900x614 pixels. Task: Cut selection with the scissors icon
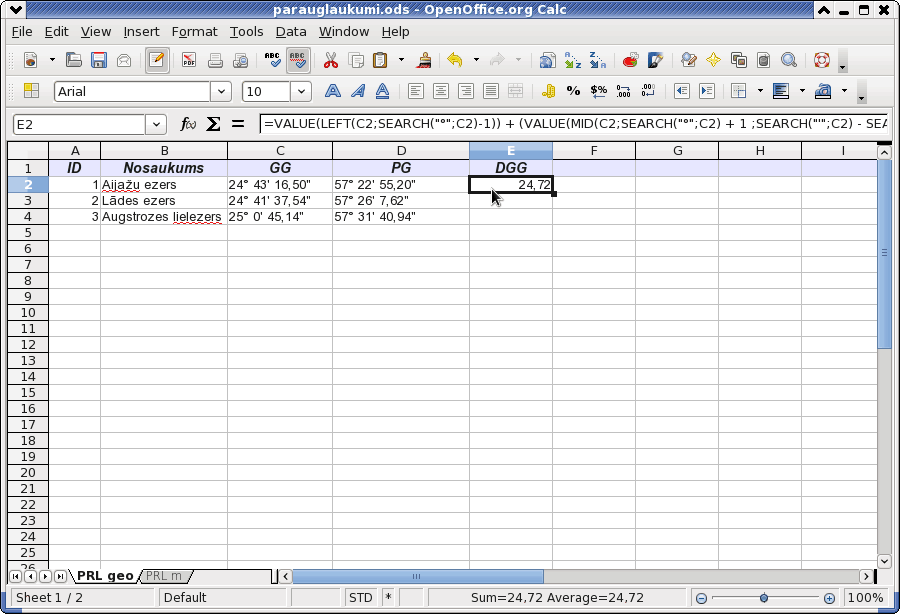click(331, 60)
